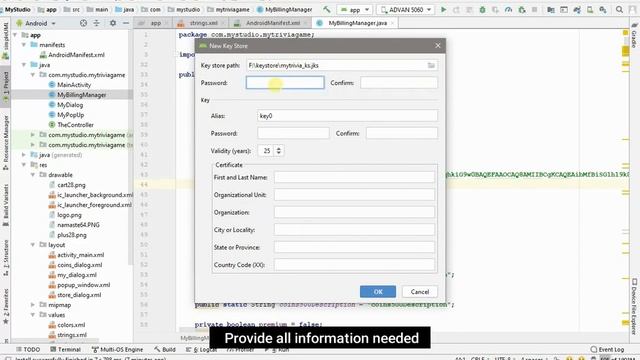Click the Stop icon in the toolbar
Image resolution: width=640 pixels, height=360 pixels.
click(x=534, y=9)
